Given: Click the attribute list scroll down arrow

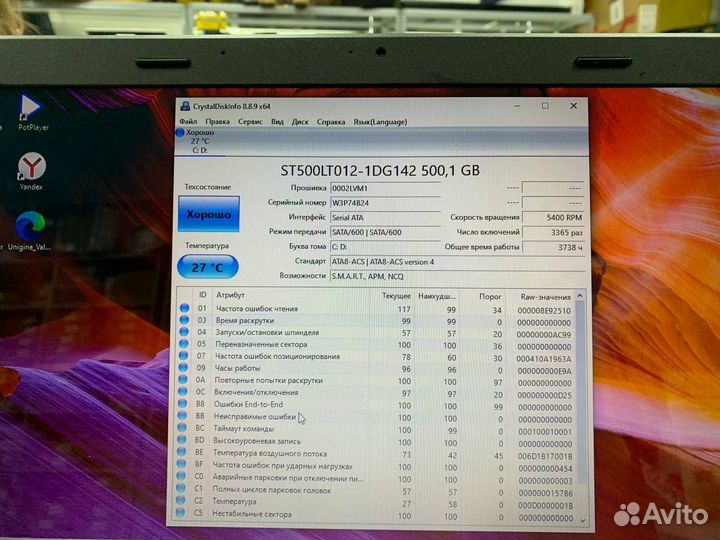Looking at the screenshot, I should coord(583,520).
